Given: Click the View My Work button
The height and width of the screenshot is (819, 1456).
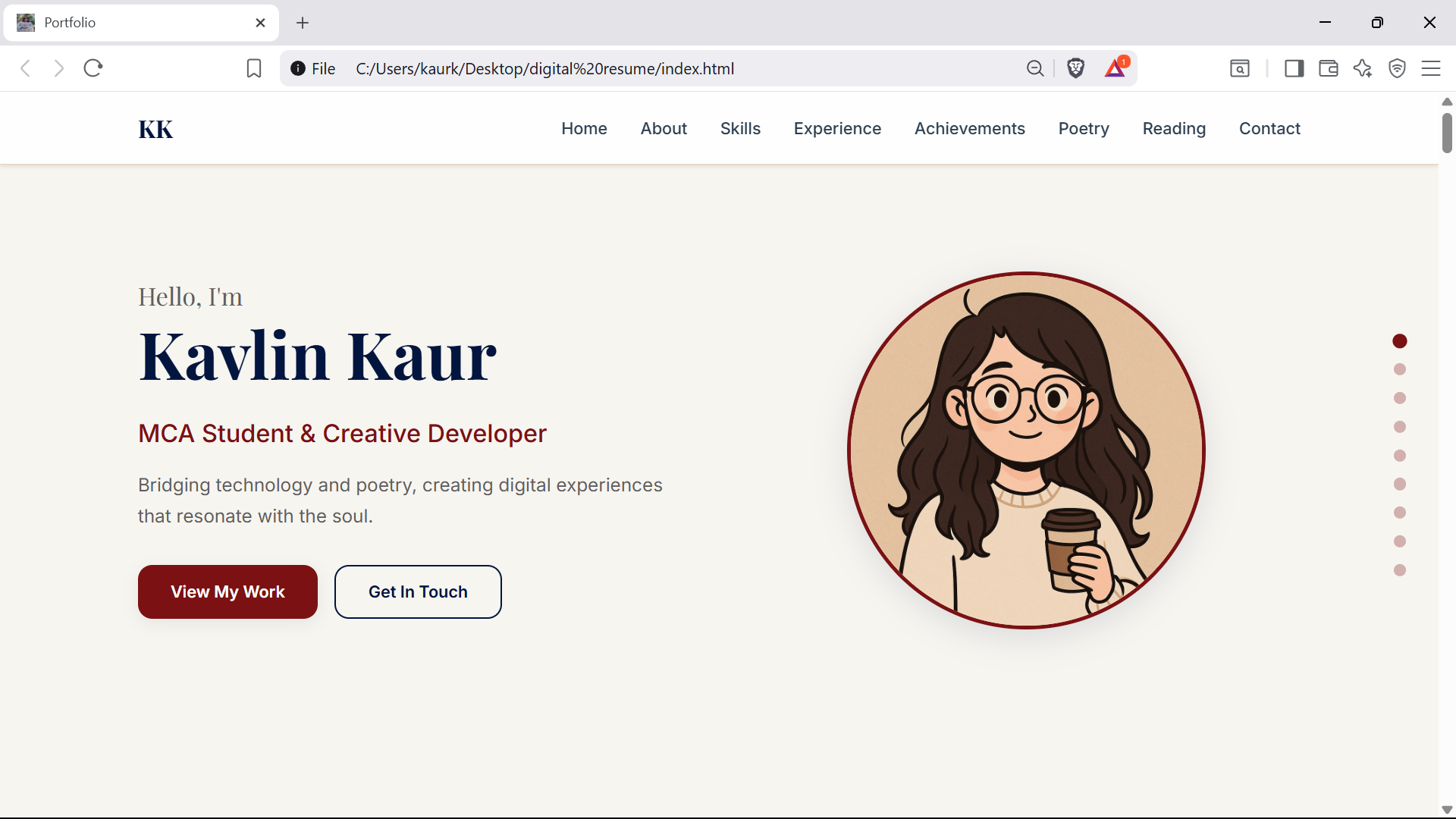Looking at the screenshot, I should pos(227,591).
